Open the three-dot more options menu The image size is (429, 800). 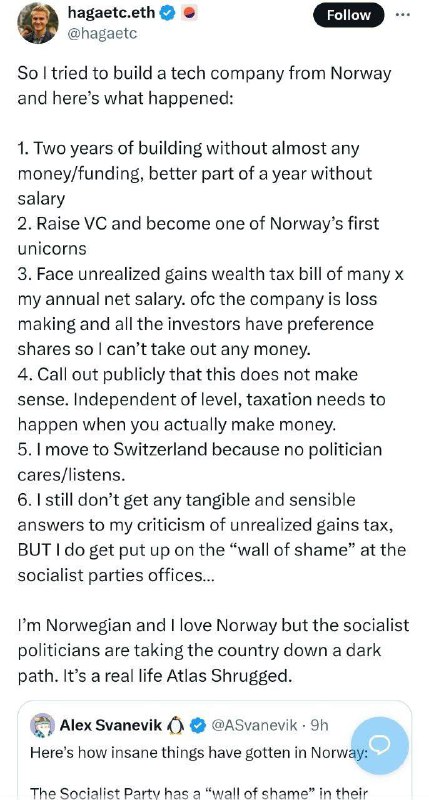coord(402,15)
